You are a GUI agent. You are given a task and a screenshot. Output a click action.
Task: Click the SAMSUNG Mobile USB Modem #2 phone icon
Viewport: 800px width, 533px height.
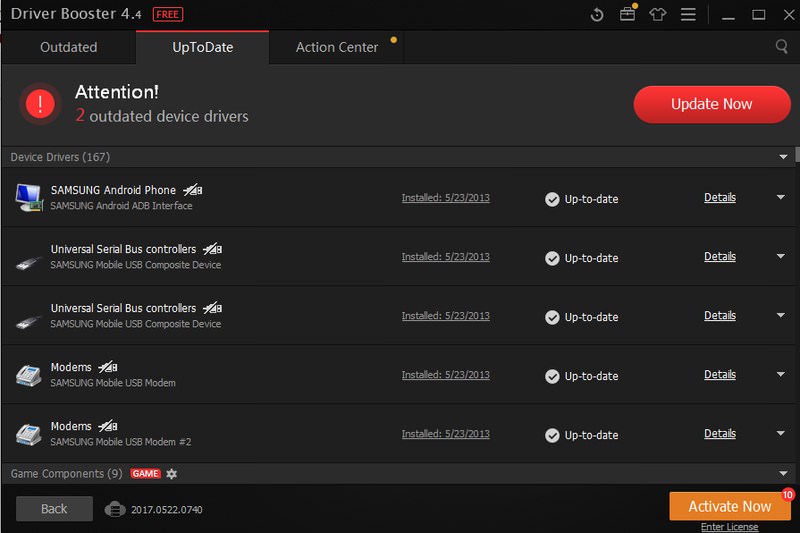(x=28, y=434)
